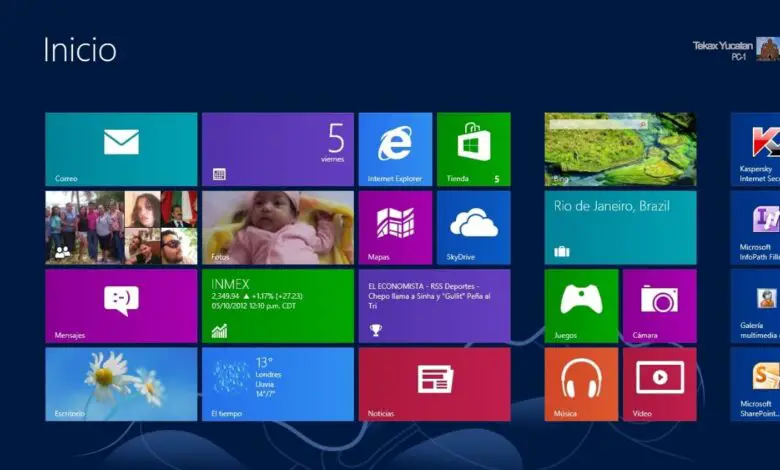Open the Noticias news tile
The height and width of the screenshot is (470, 780).
[x=434, y=384]
